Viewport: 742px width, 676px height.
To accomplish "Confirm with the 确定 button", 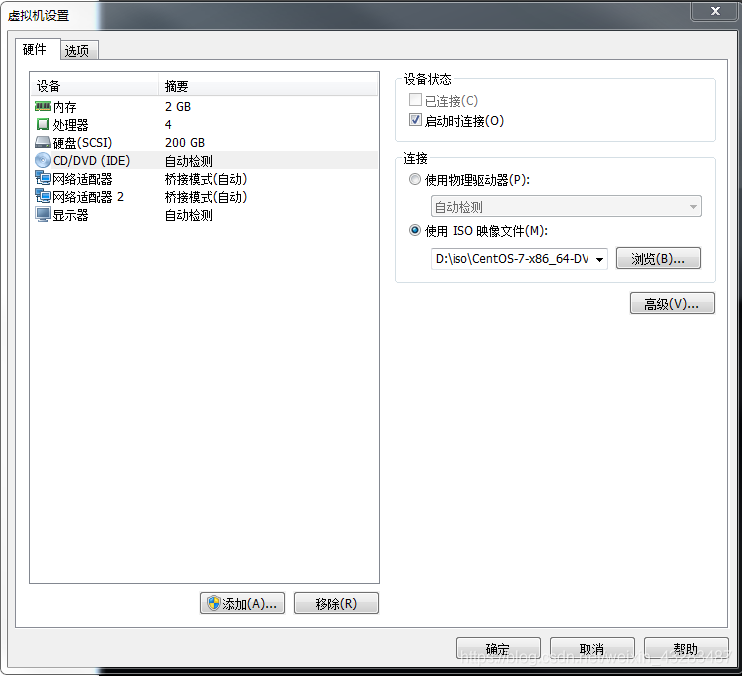I will click(x=498, y=649).
